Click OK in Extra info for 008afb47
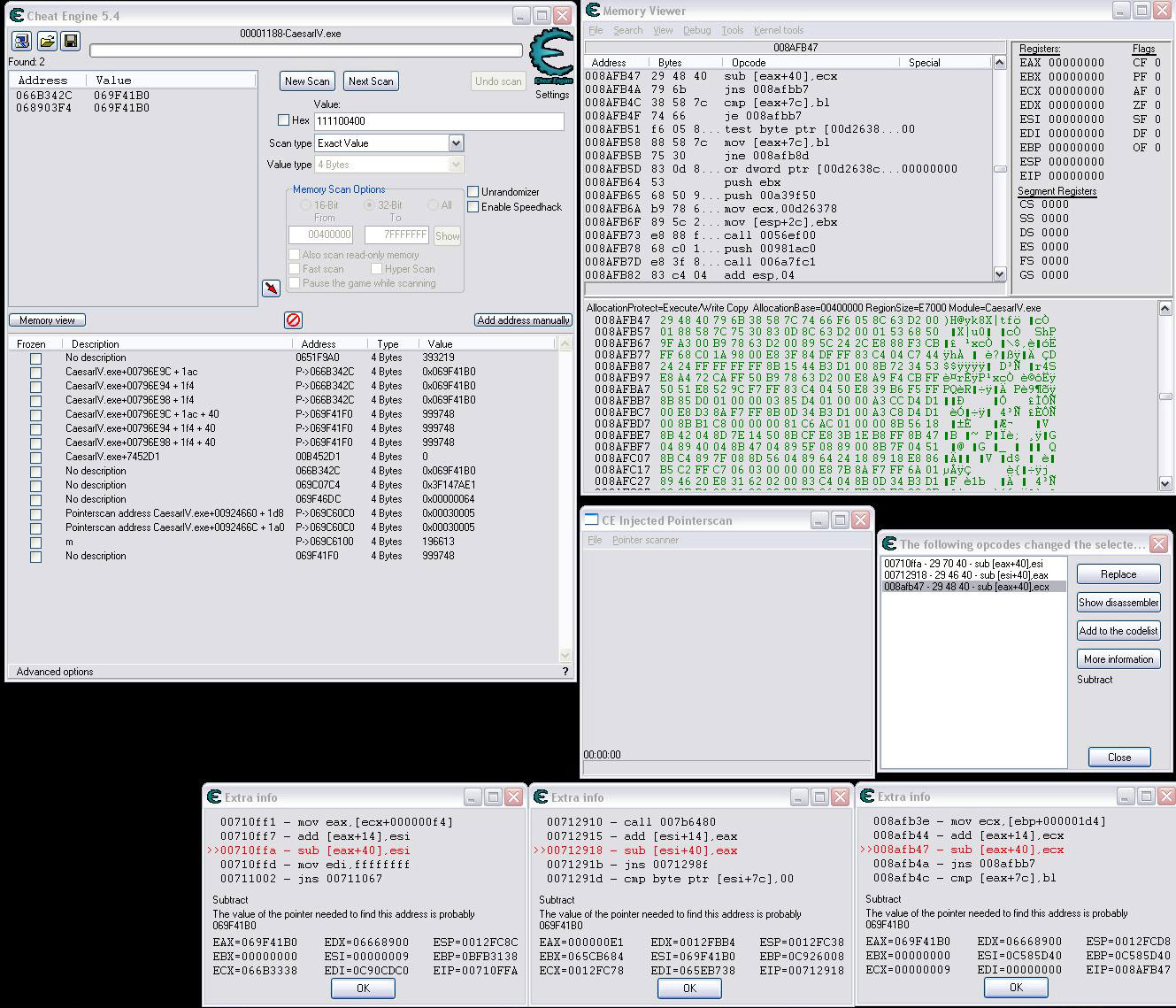Image resolution: width=1176 pixels, height=1008 pixels. (x=1016, y=988)
